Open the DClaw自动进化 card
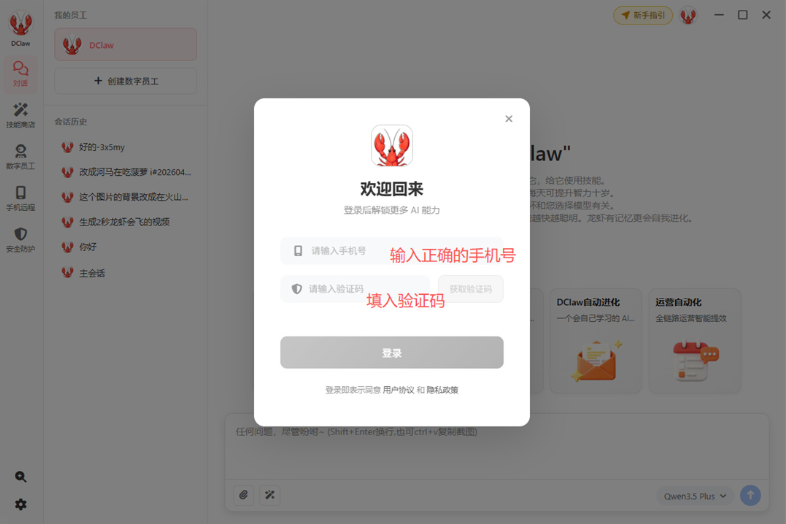Image resolution: width=786 pixels, height=524 pixels. [x=596, y=341]
